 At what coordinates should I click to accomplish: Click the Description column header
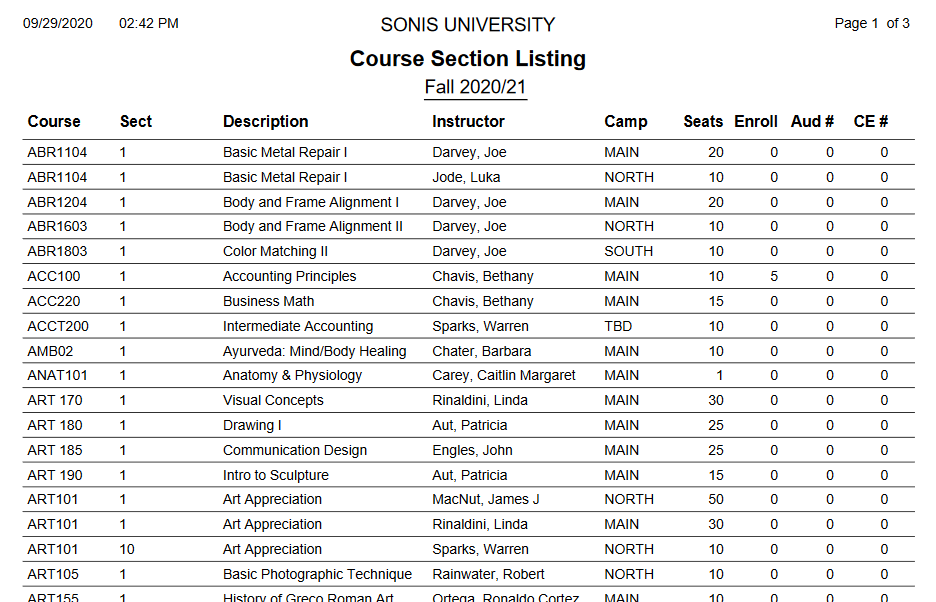(x=265, y=122)
